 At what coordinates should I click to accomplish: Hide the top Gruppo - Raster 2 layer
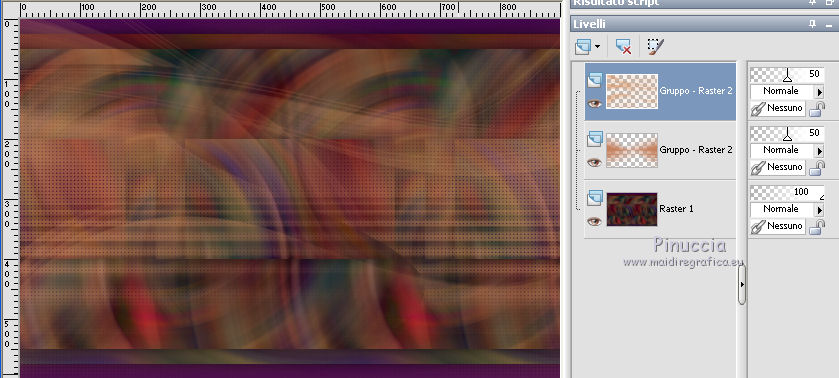pyautogui.click(x=594, y=103)
